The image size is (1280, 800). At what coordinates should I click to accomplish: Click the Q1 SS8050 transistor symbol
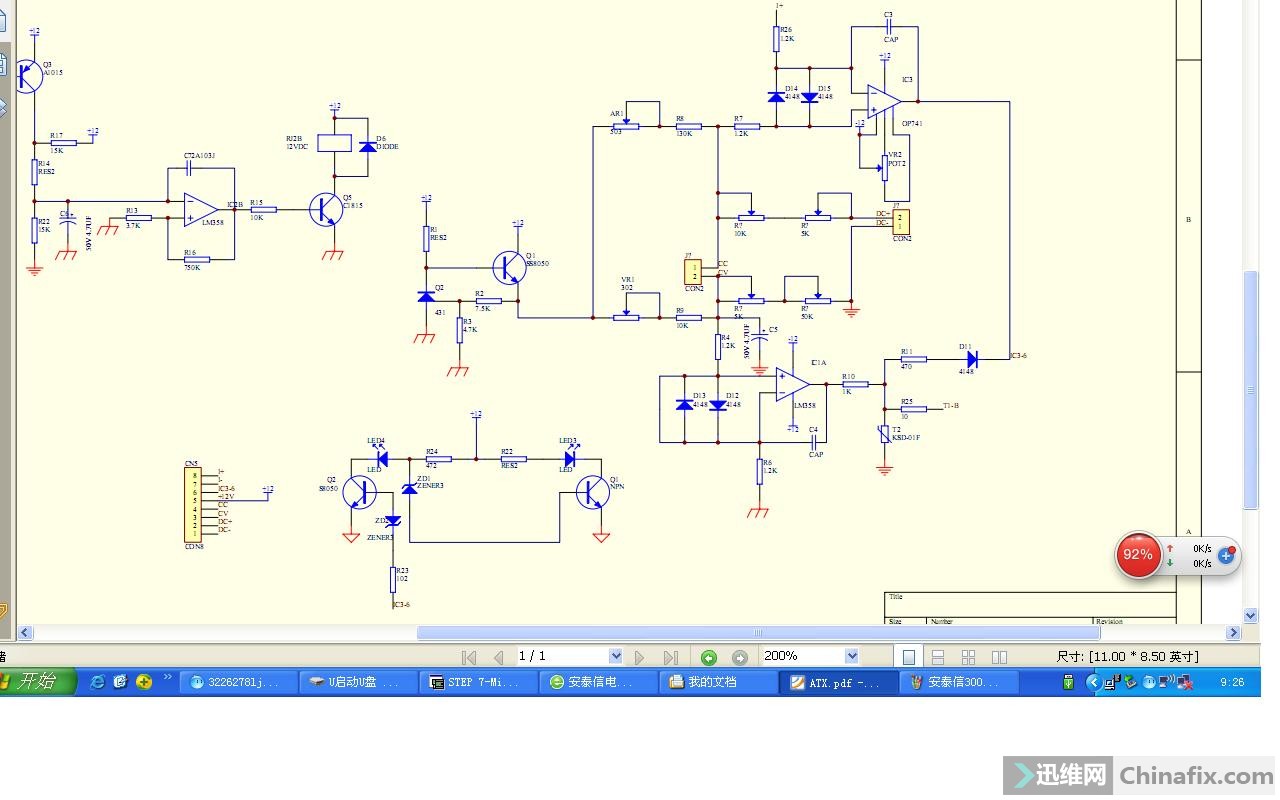510,266
